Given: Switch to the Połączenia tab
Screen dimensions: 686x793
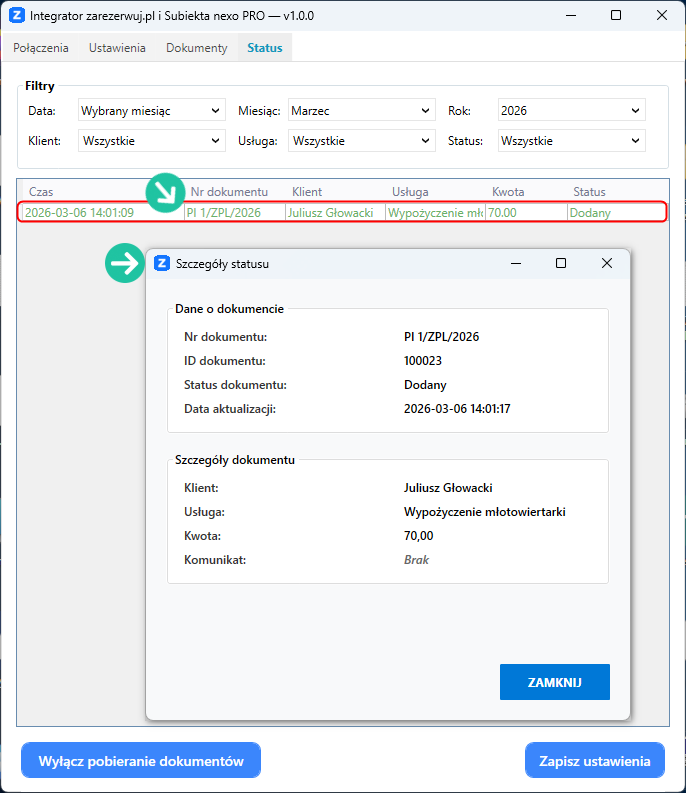Looking at the screenshot, I should (41, 48).
